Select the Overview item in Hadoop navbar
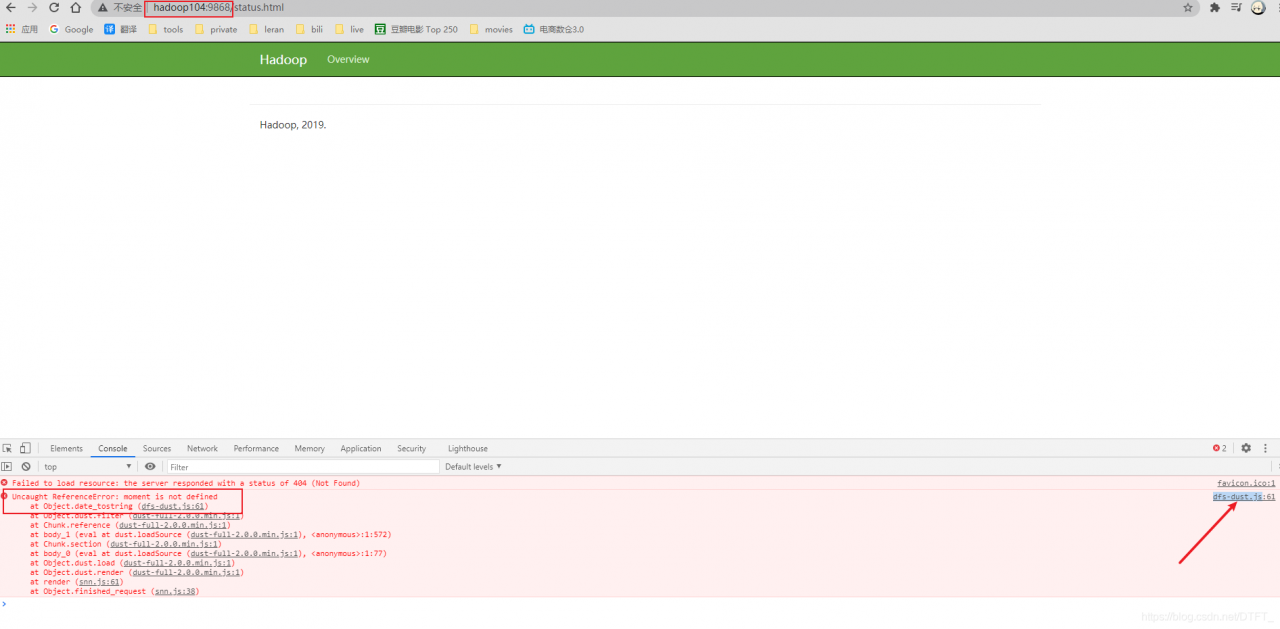This screenshot has width=1280, height=629. coord(348,60)
